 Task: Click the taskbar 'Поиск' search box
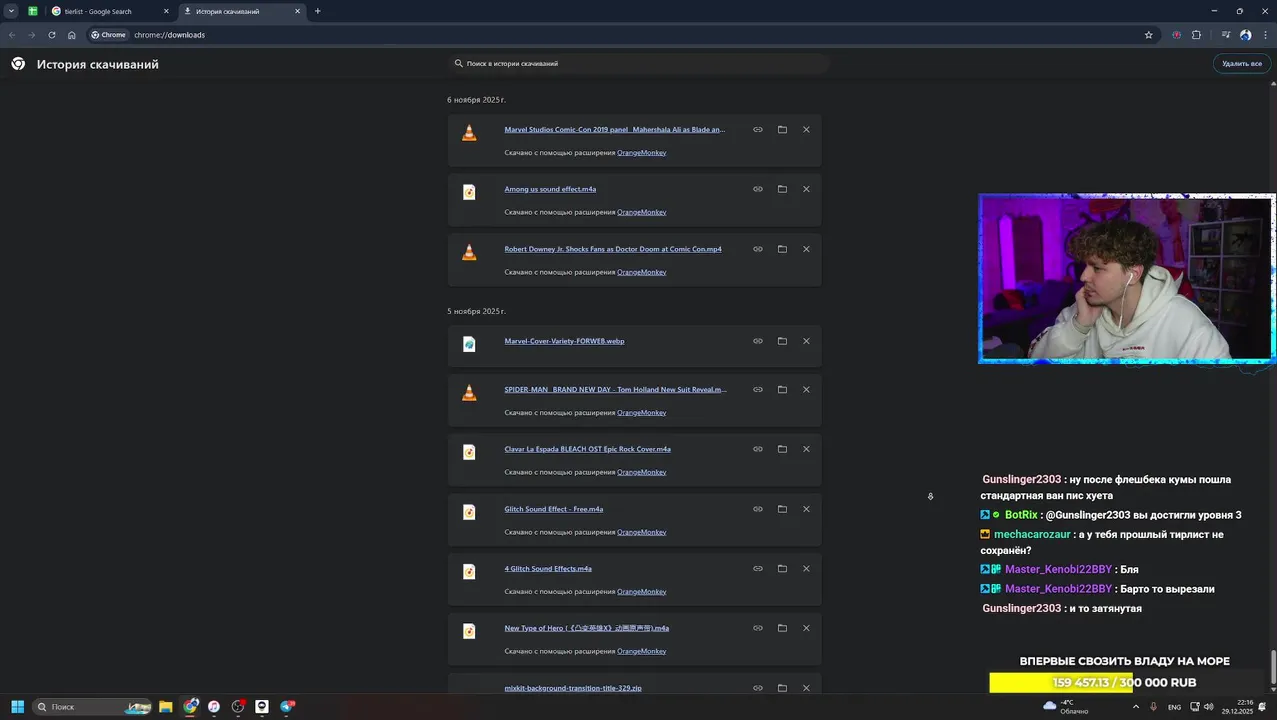coord(92,707)
